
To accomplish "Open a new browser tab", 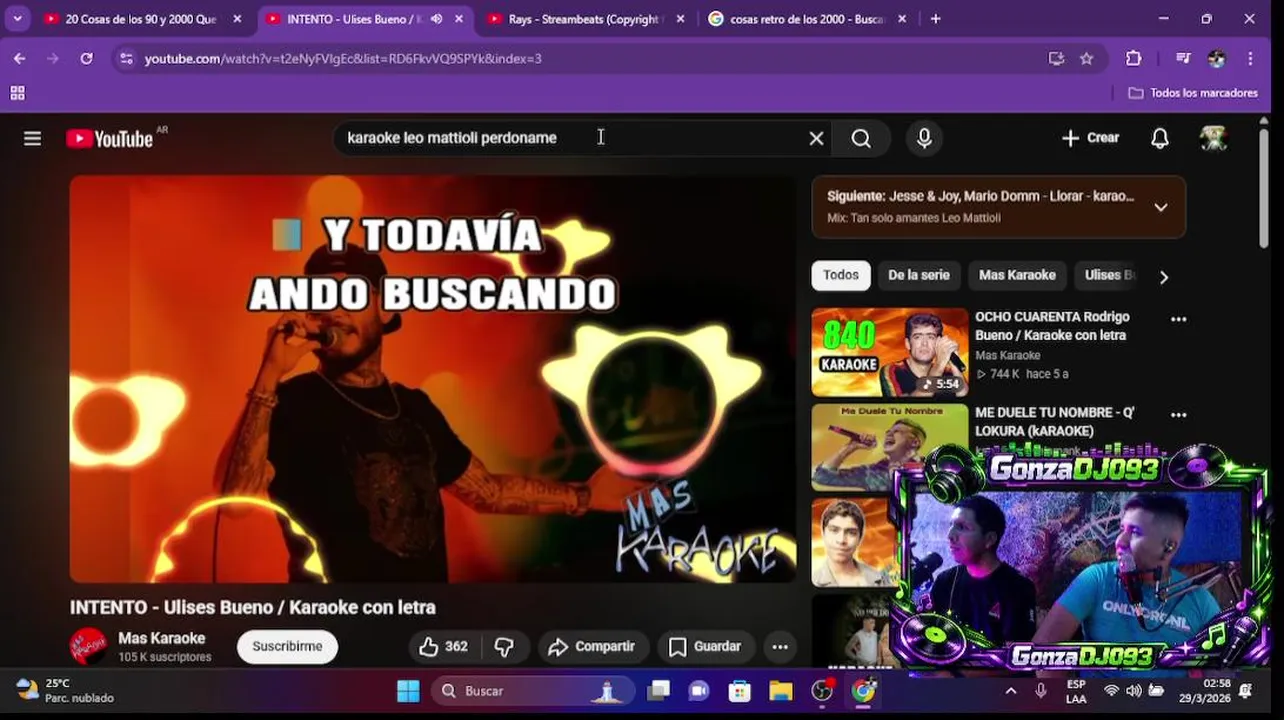I will (x=935, y=19).
